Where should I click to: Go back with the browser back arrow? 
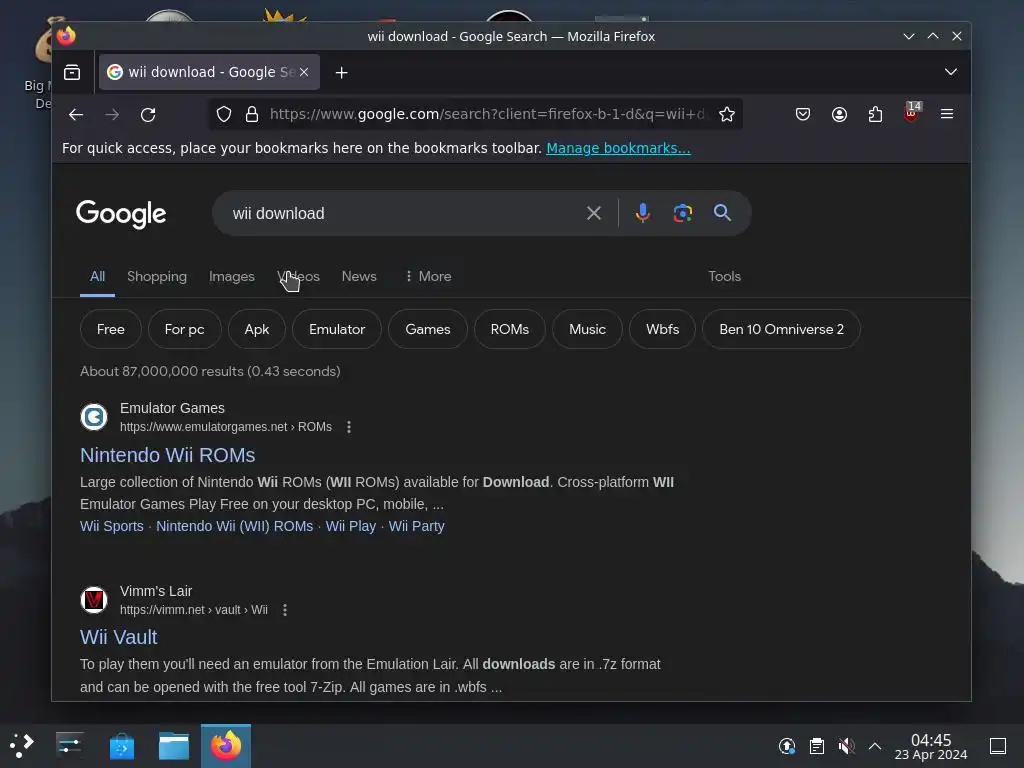76,114
